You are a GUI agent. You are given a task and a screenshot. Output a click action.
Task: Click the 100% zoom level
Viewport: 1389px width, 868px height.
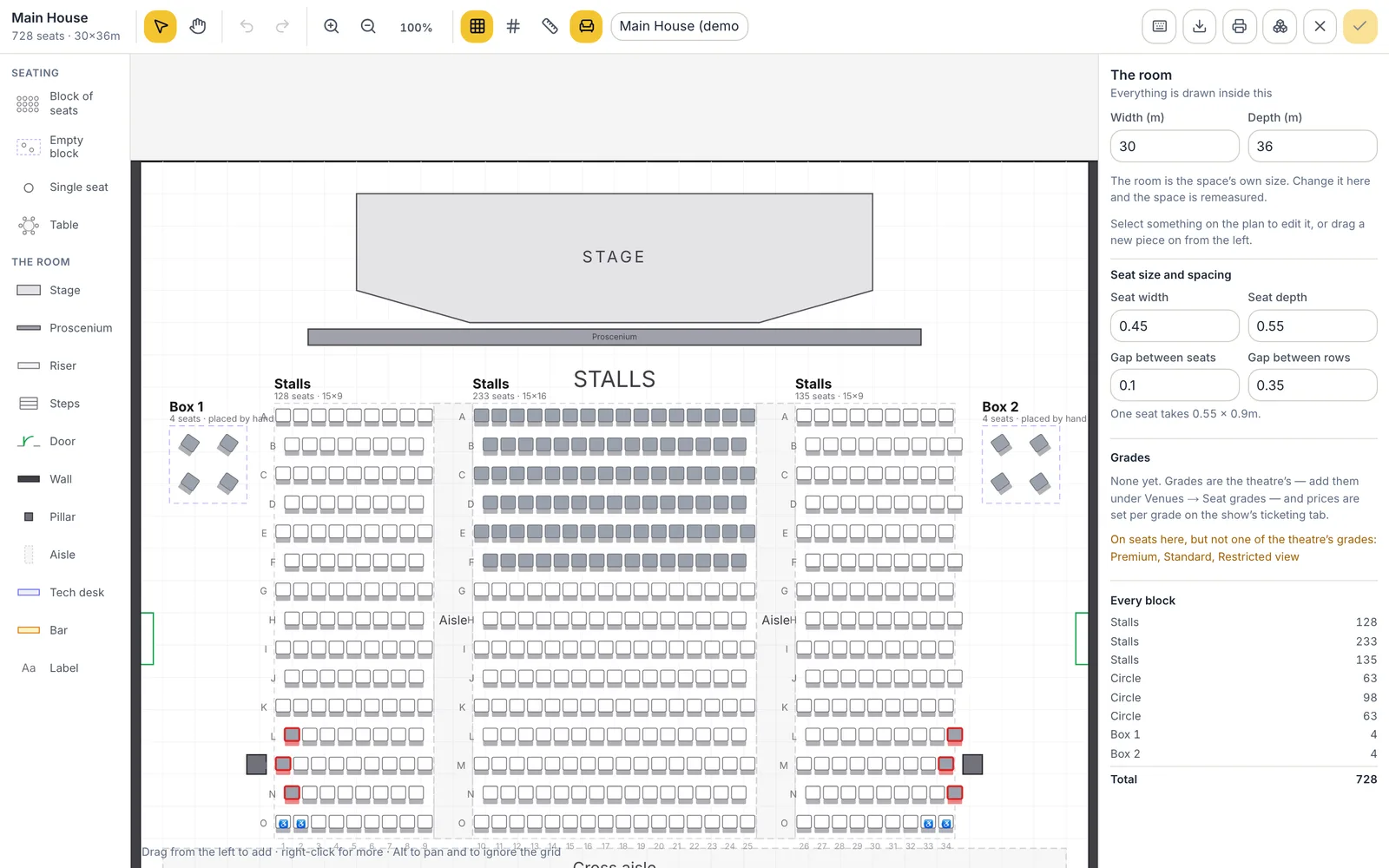pyautogui.click(x=416, y=27)
